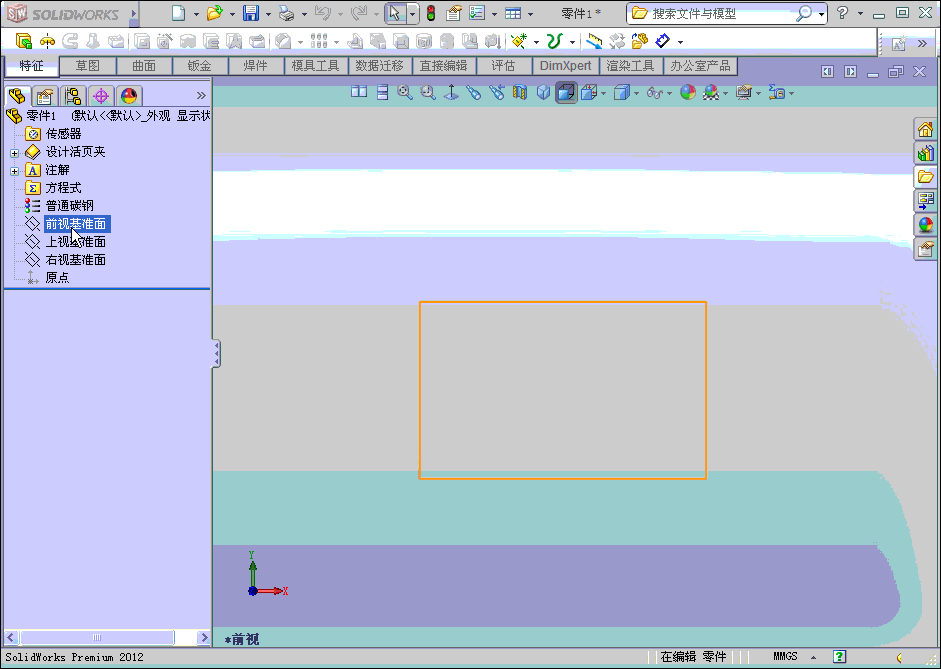
Task: Expand the 注解 tree node
Action: [x=14, y=171]
